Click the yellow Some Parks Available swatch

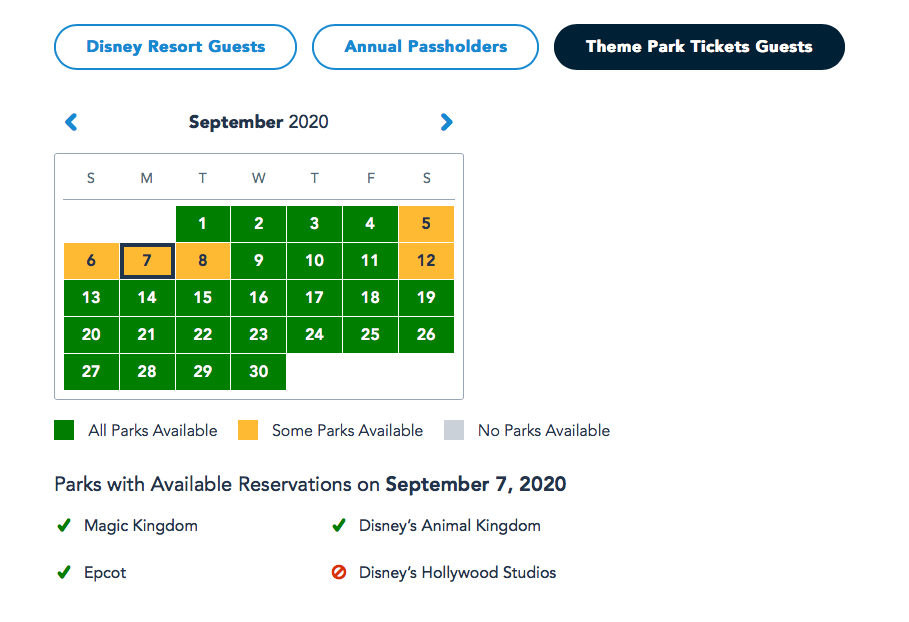pyautogui.click(x=248, y=431)
